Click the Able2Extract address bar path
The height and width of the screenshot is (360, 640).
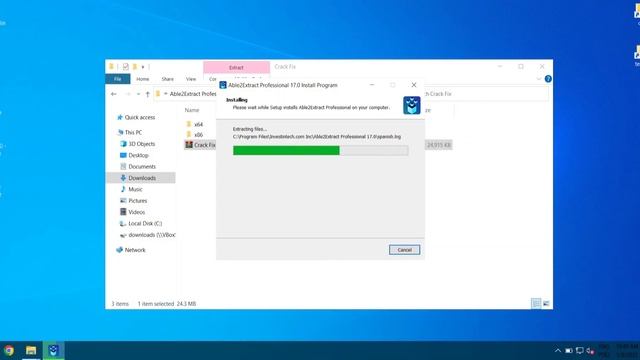point(193,94)
